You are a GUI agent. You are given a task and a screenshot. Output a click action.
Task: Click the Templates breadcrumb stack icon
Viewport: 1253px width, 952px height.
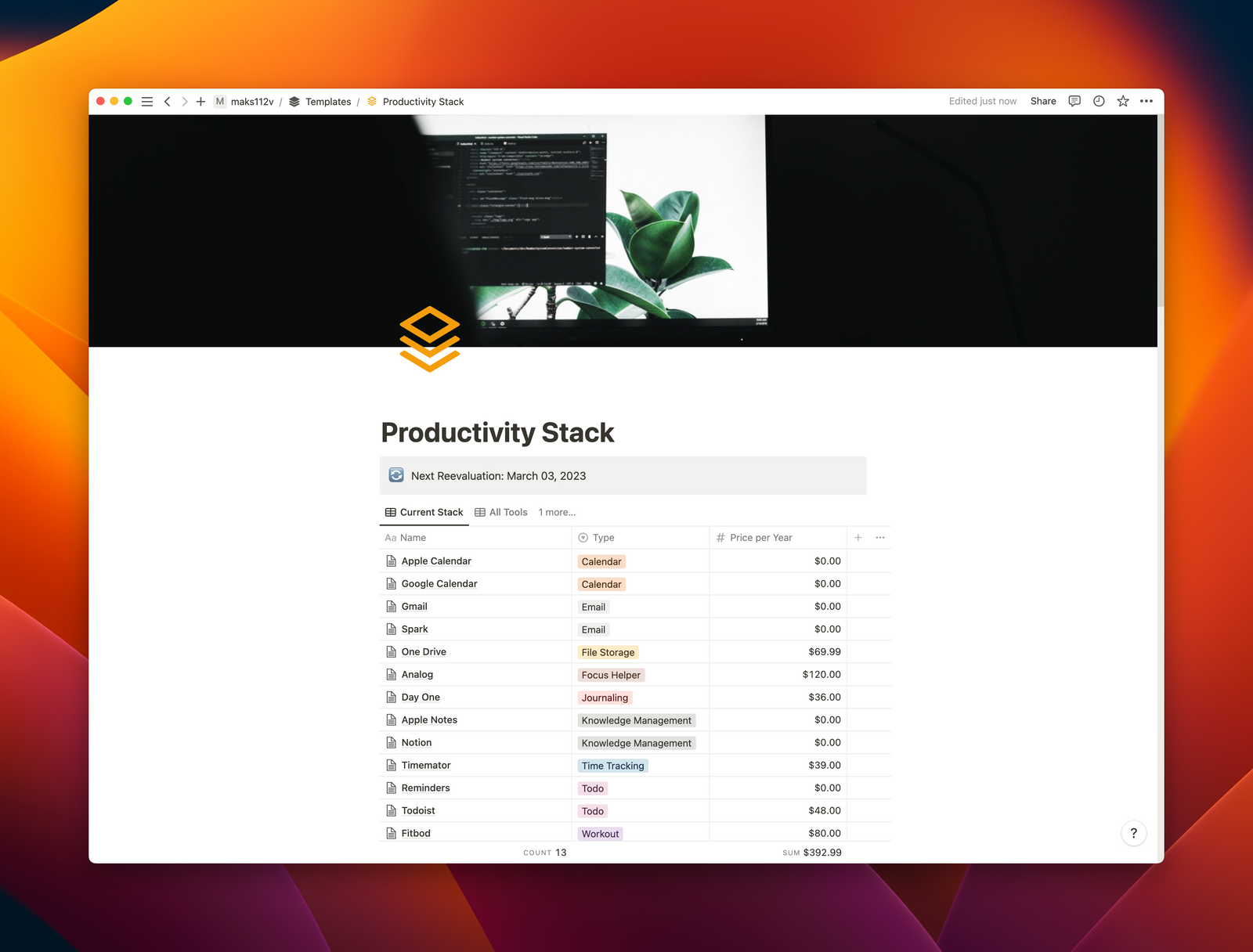(x=294, y=102)
